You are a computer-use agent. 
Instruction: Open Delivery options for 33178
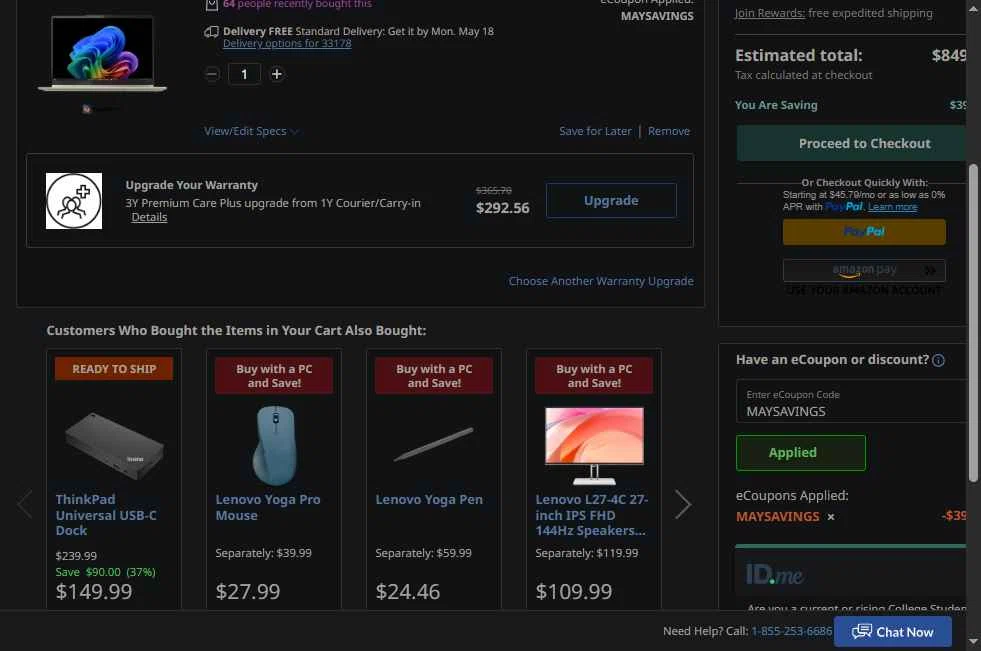pyautogui.click(x=287, y=43)
